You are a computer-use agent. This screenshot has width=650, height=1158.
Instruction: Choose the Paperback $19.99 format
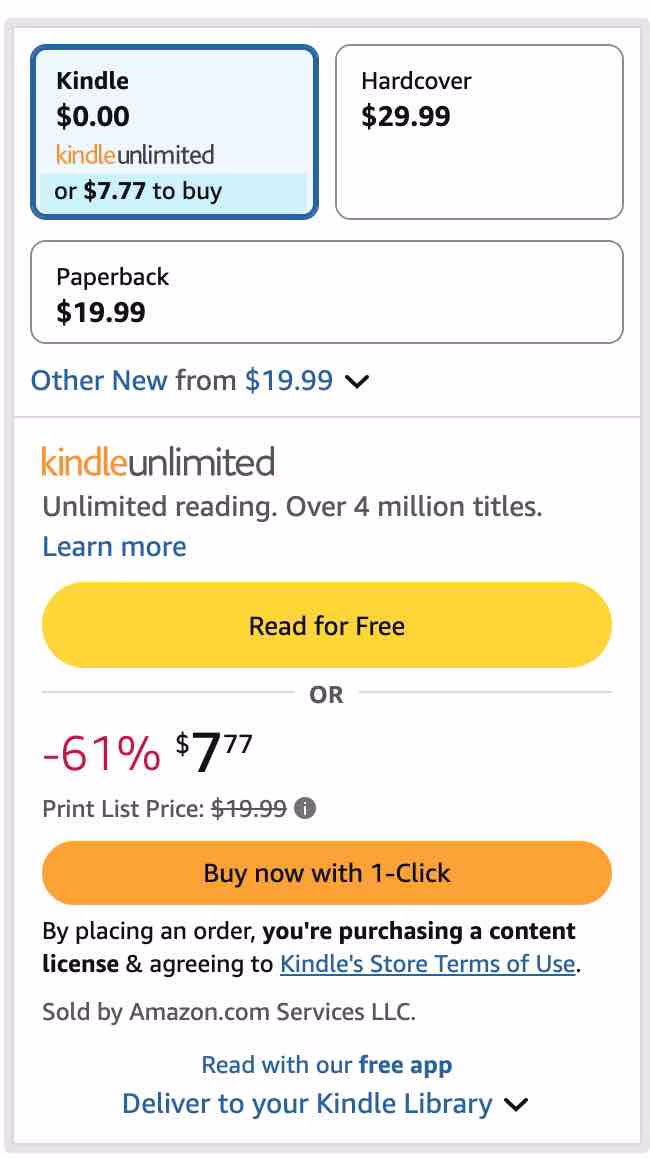(x=327, y=292)
